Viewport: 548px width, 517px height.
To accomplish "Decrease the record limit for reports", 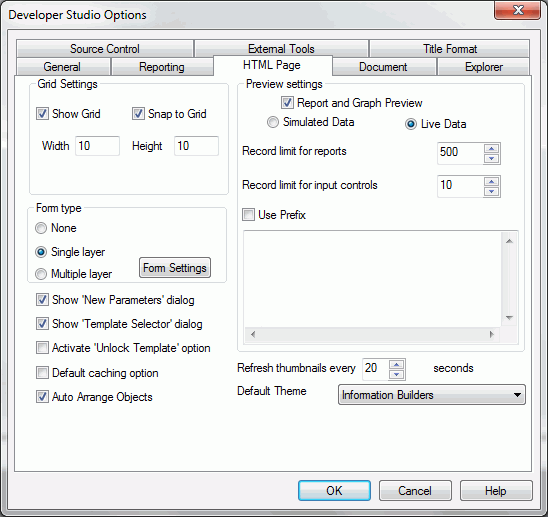I will 492,158.
